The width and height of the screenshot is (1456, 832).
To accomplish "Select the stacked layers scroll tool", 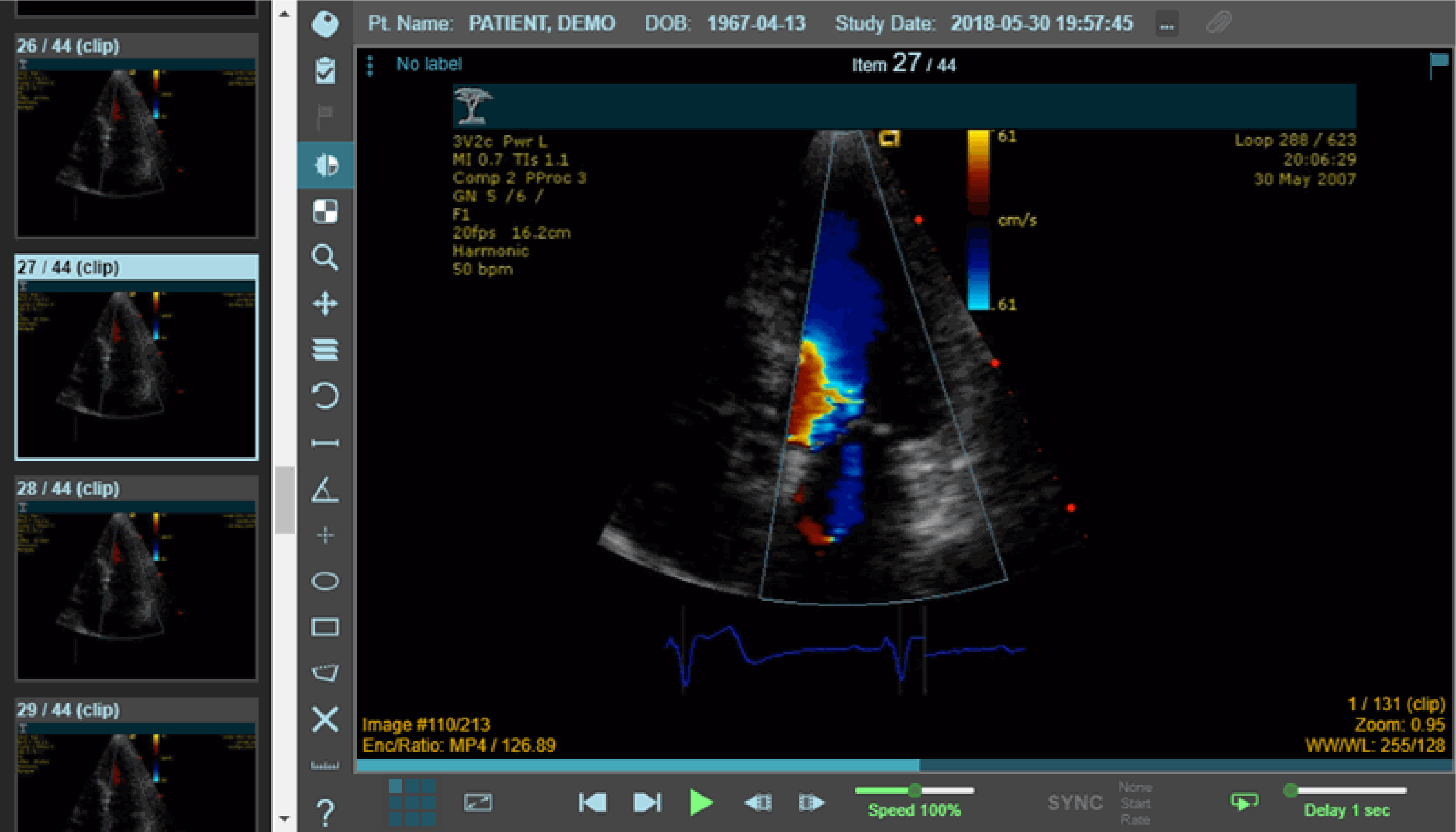I will [325, 349].
